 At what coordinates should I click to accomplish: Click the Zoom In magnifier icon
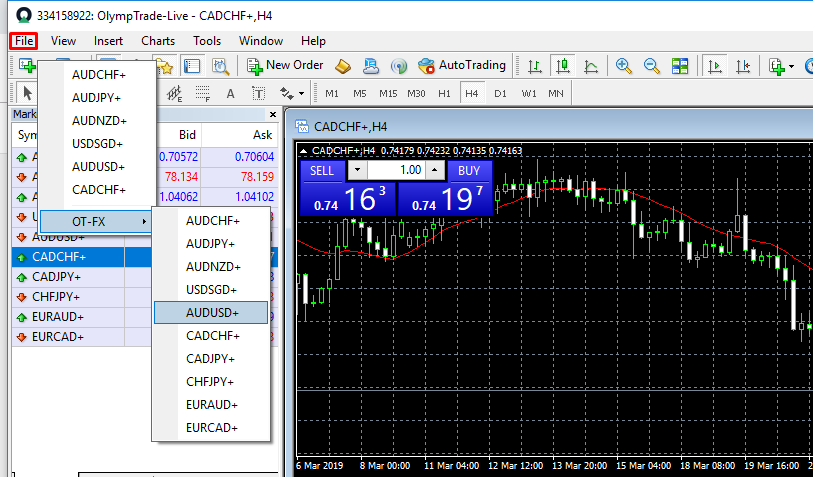(623, 66)
